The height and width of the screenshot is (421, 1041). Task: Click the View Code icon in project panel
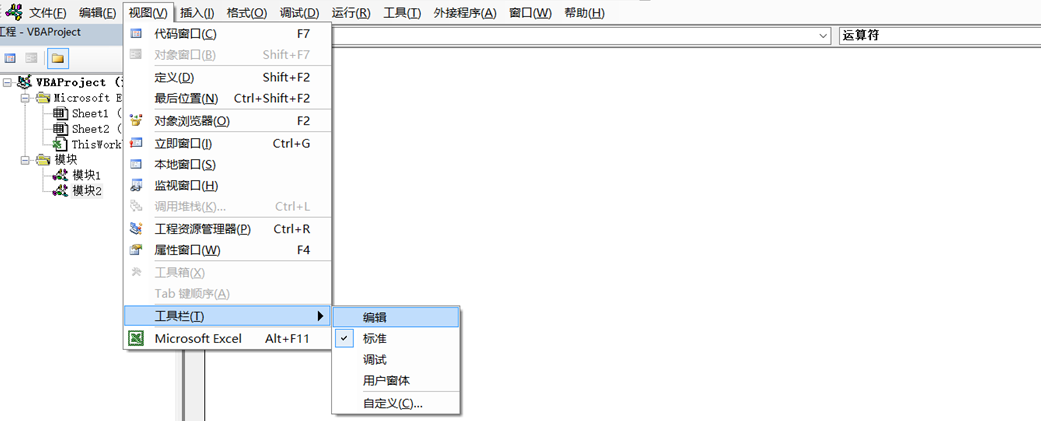point(10,58)
